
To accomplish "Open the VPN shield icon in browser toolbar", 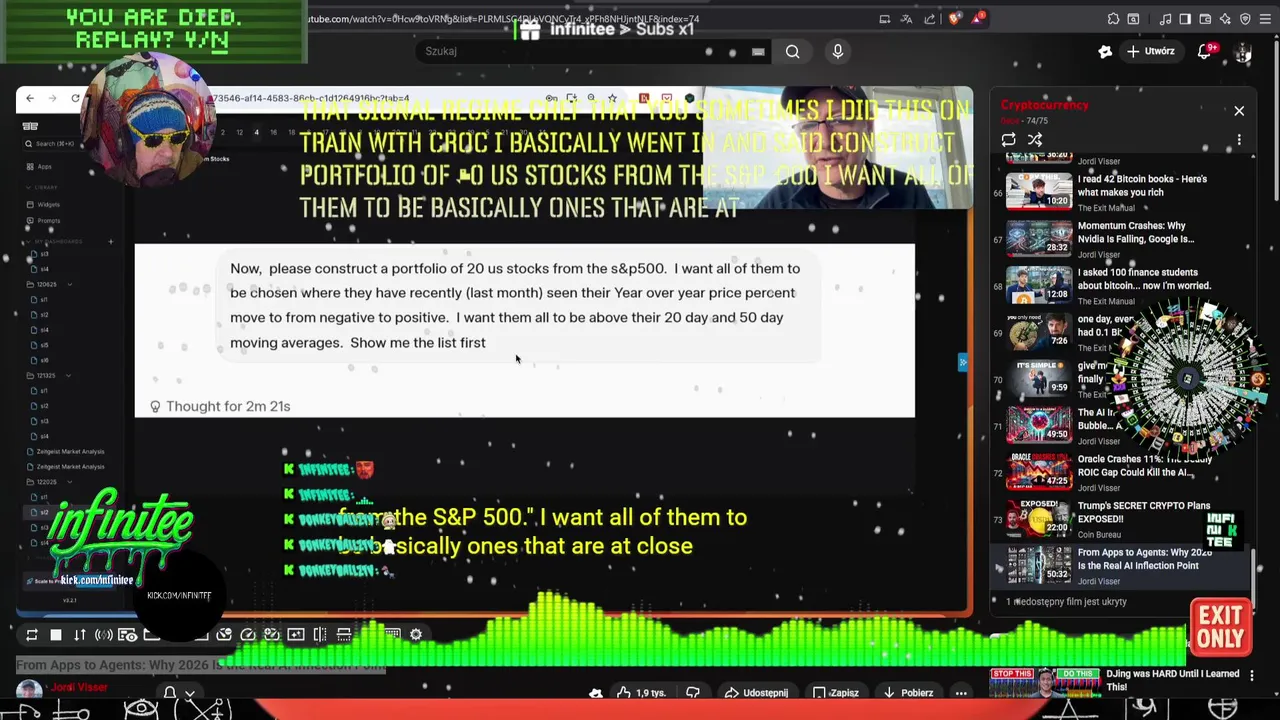I will point(1246,18).
